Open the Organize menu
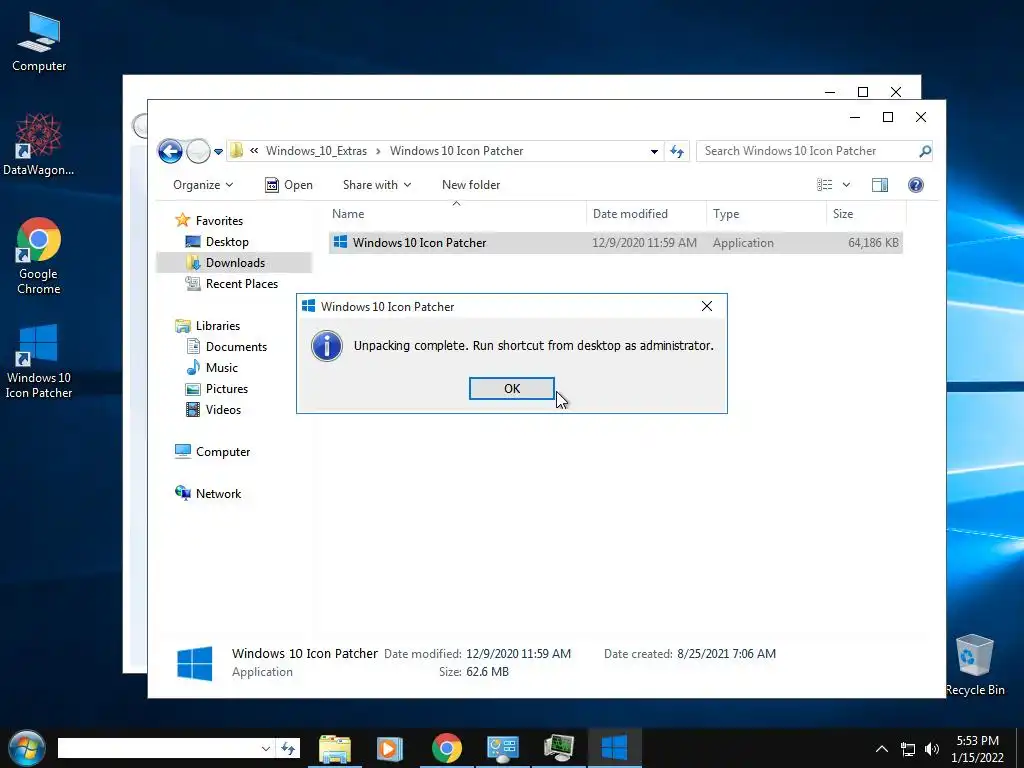Screen dimensions: 1024x768 (x=202, y=185)
